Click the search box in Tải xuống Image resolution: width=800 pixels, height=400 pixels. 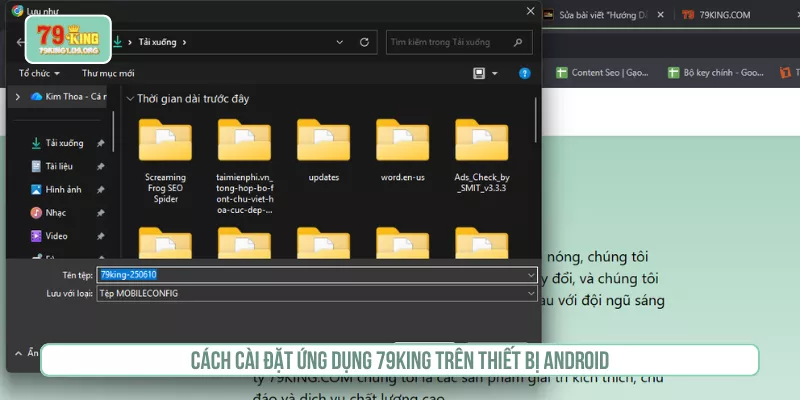[x=459, y=42]
